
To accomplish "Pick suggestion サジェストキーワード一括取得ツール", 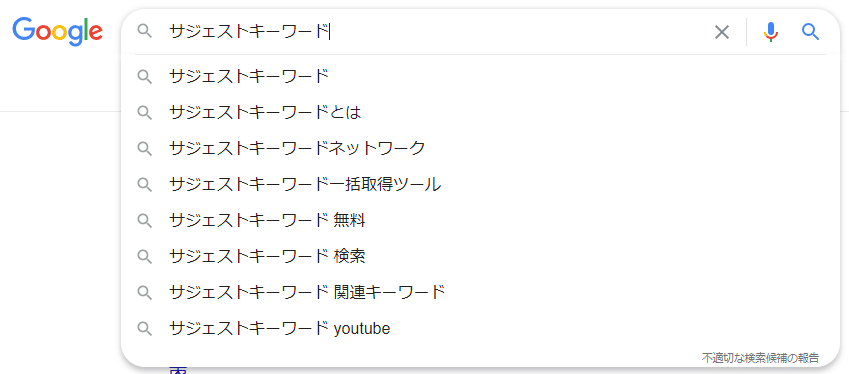I will coord(480,185).
